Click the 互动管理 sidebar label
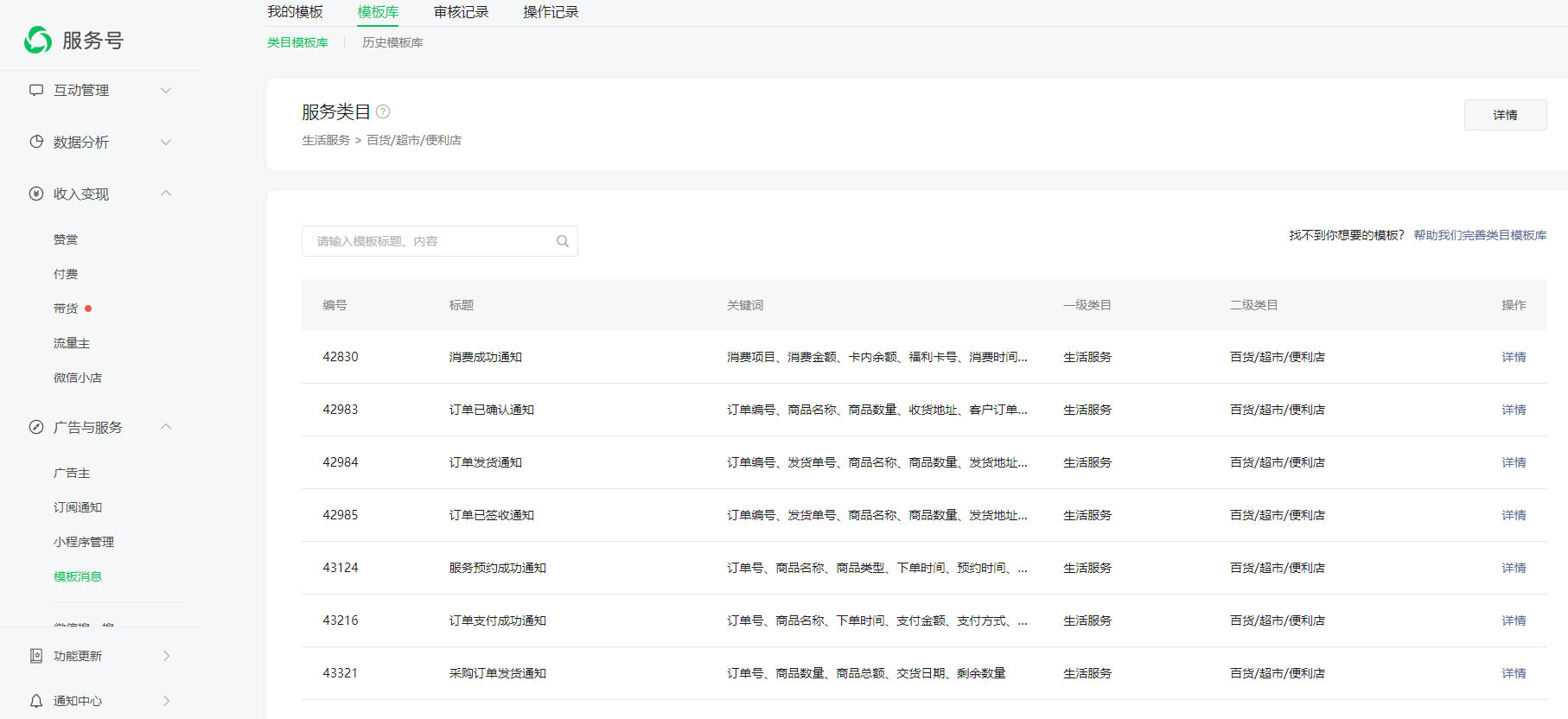1568x719 pixels. point(81,90)
